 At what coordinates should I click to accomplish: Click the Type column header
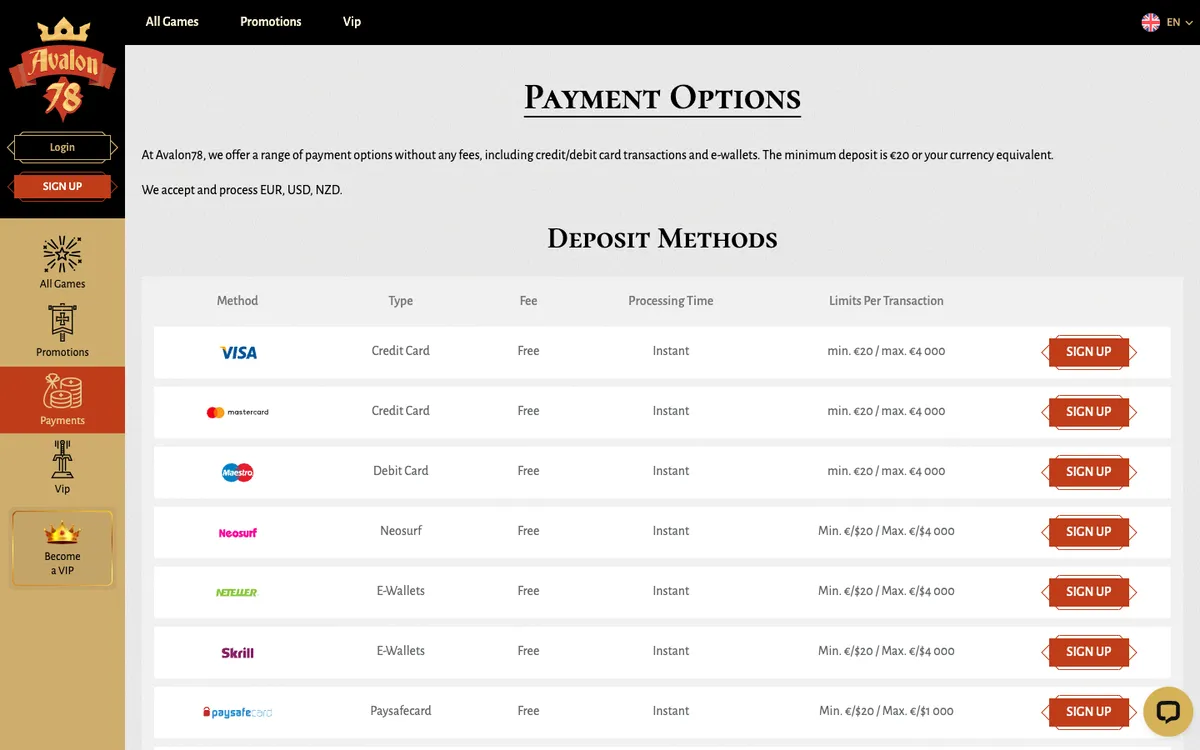(x=401, y=300)
